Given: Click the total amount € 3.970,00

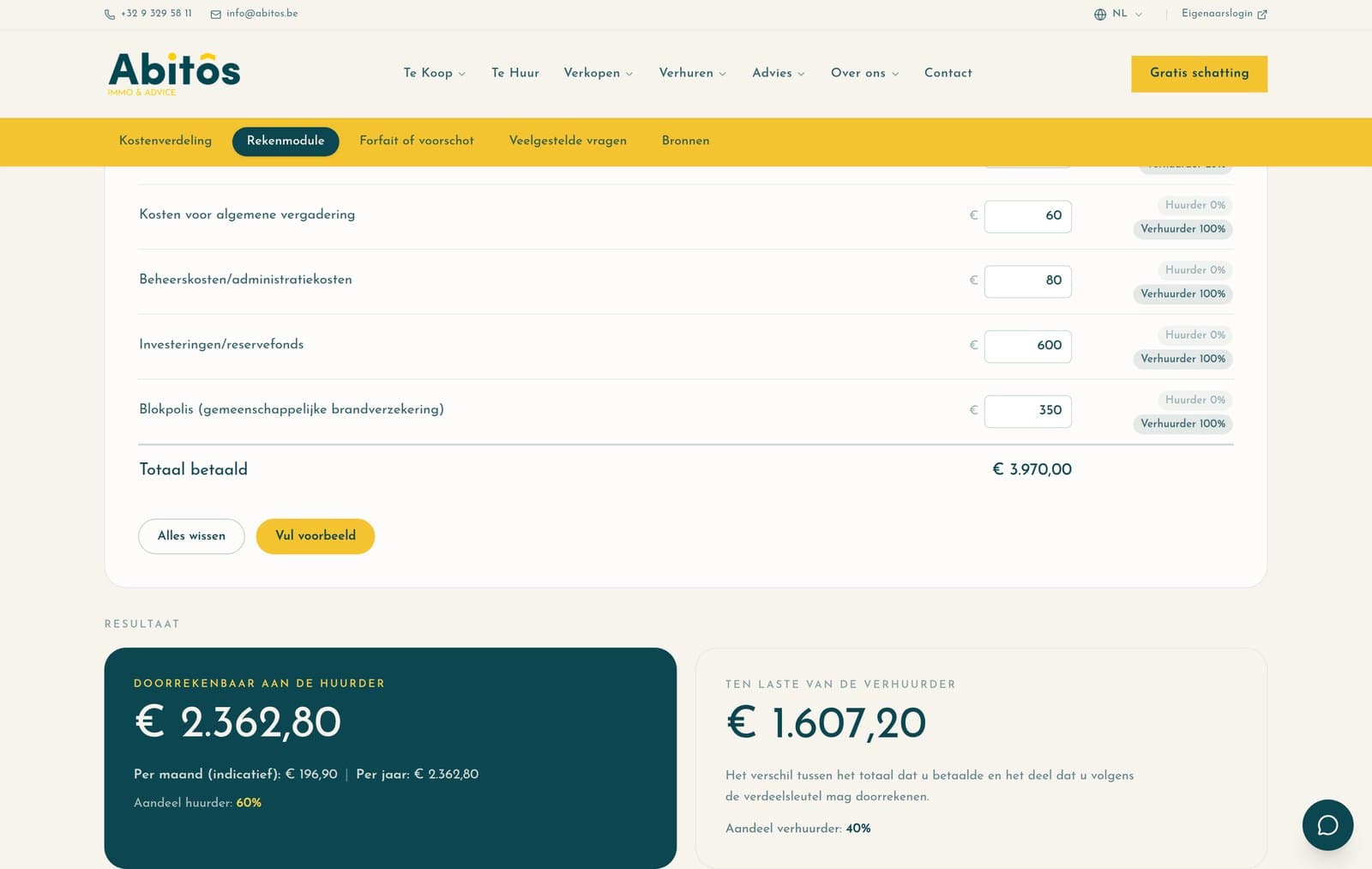Looking at the screenshot, I should tap(1032, 469).
